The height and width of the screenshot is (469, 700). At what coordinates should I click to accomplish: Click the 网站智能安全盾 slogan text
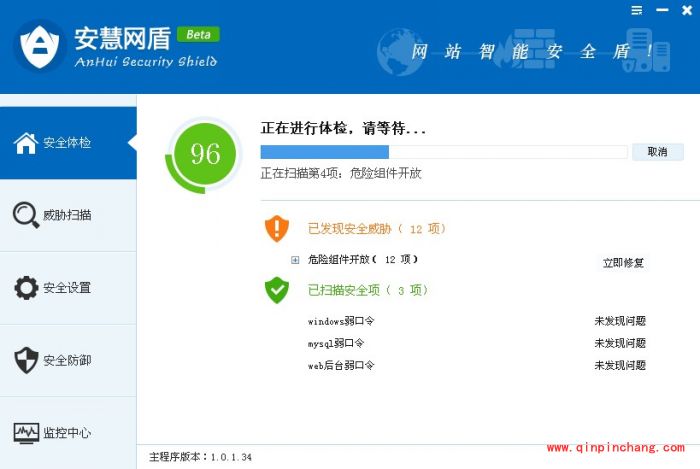tap(531, 51)
